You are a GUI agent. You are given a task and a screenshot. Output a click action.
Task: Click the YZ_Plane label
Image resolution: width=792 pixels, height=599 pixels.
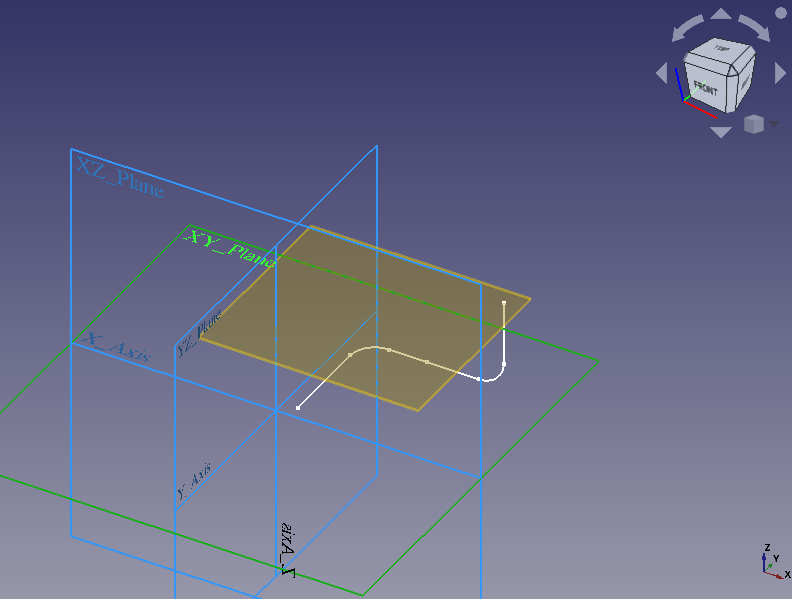point(200,332)
